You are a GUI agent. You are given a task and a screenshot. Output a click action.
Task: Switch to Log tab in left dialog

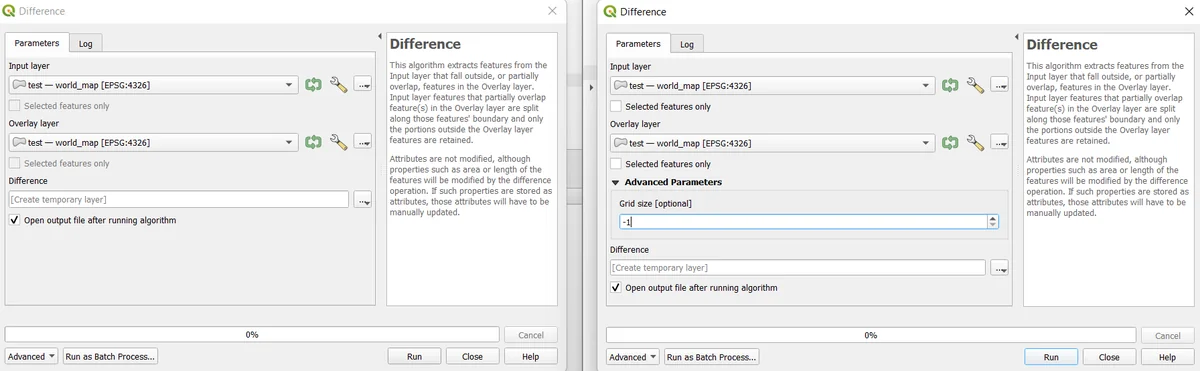[86, 44]
